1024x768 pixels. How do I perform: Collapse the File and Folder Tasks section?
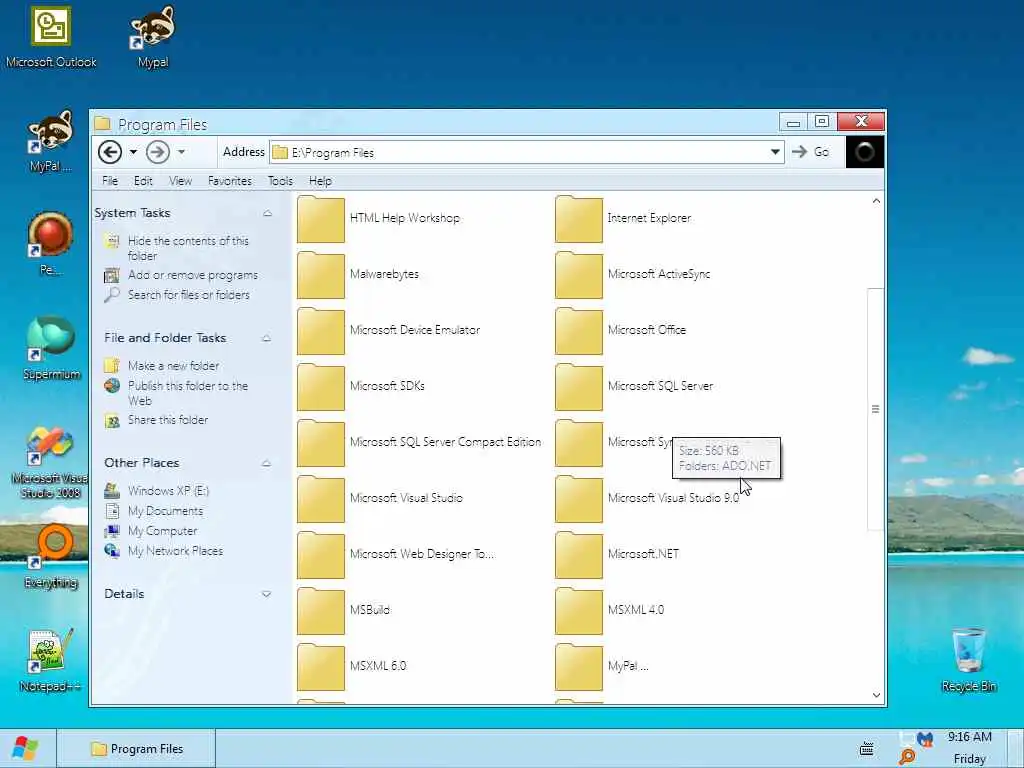coord(266,338)
